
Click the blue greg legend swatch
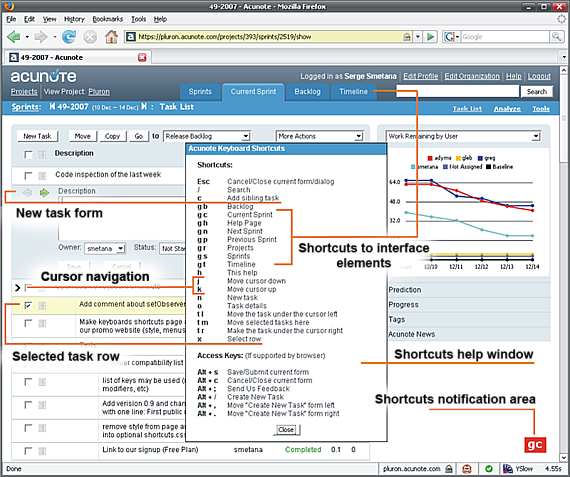pos(480,158)
